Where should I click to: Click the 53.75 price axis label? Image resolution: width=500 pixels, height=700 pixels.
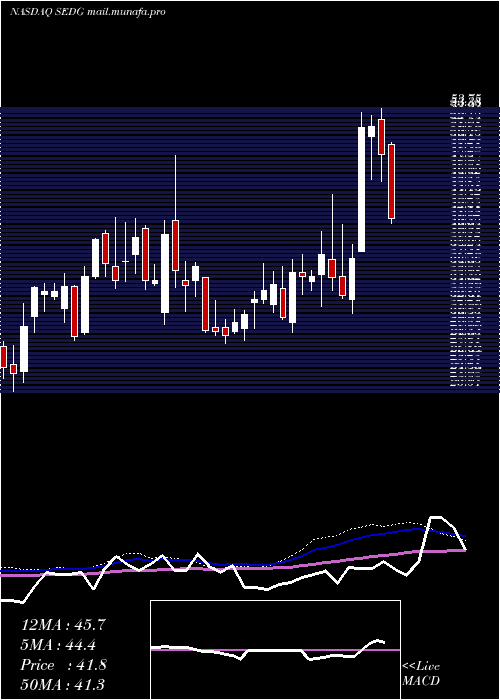466,100
